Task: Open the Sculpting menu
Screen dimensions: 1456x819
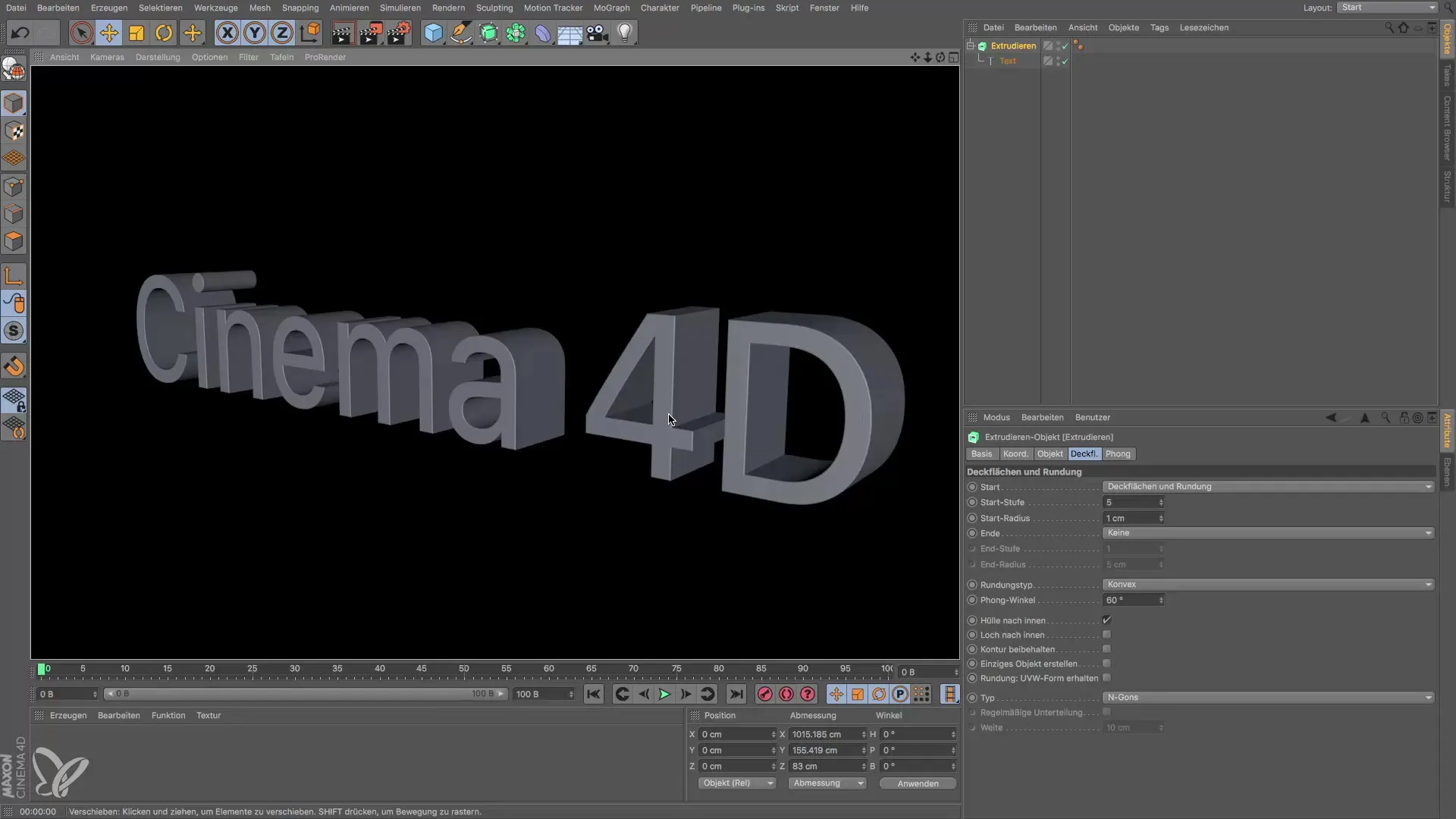Action: 494,8
